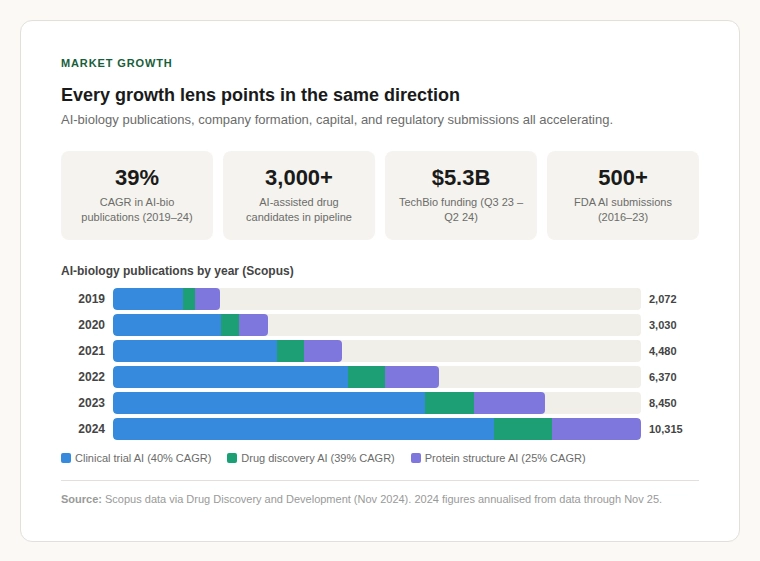Open the 500+ FDA AI submissions card
Viewport: 760px width, 561px height.
(x=623, y=195)
